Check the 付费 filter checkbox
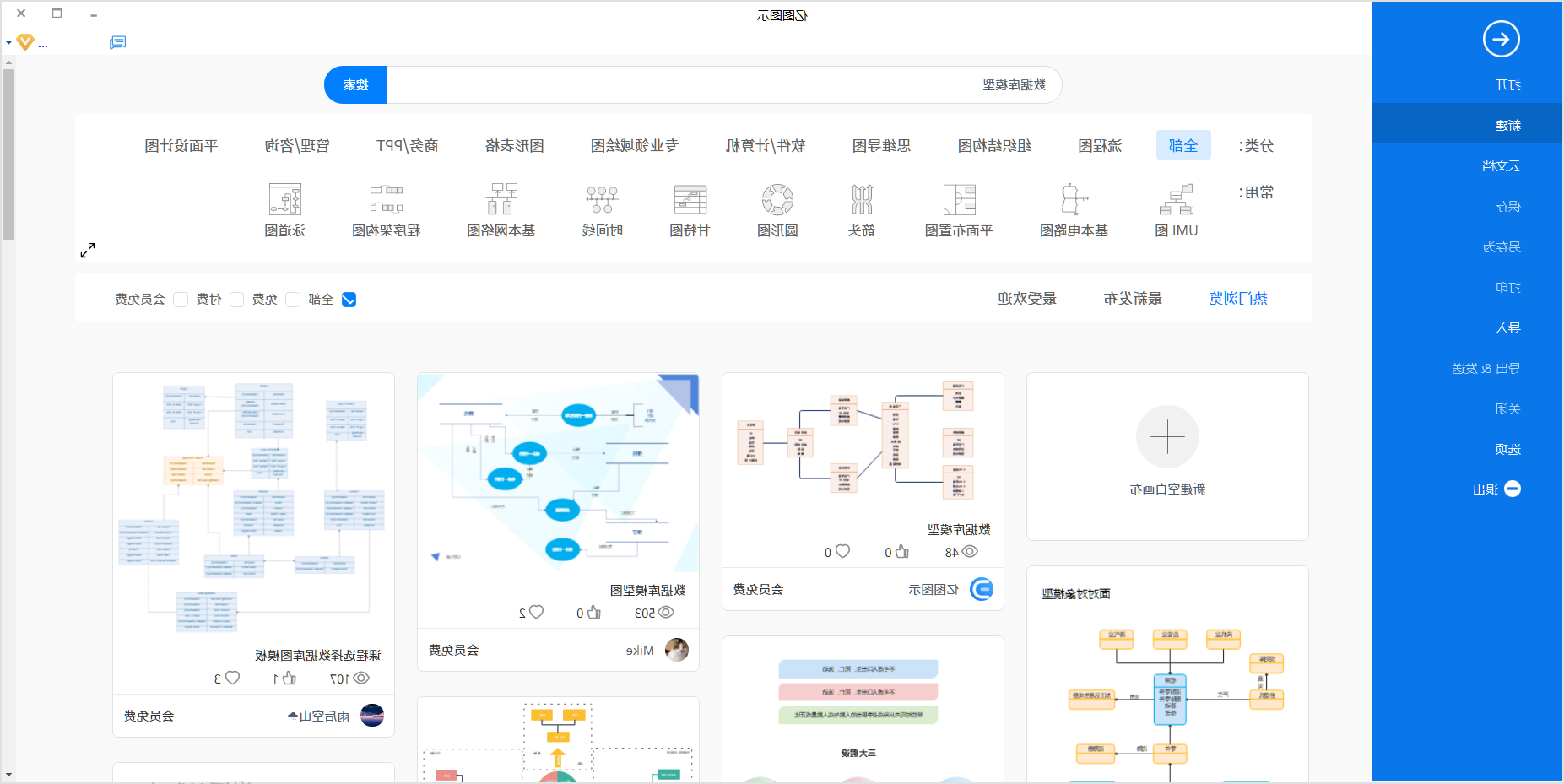The width and height of the screenshot is (1564, 784). pos(237,300)
